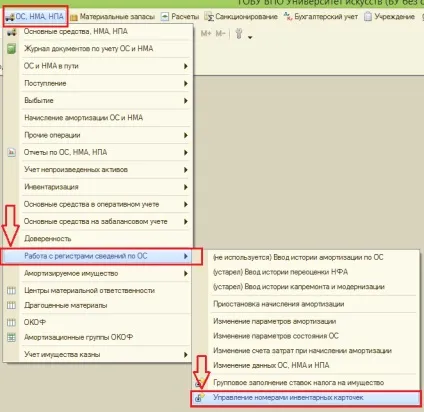
Task: Click the table icon beside ОКОФ
Action: (11, 323)
